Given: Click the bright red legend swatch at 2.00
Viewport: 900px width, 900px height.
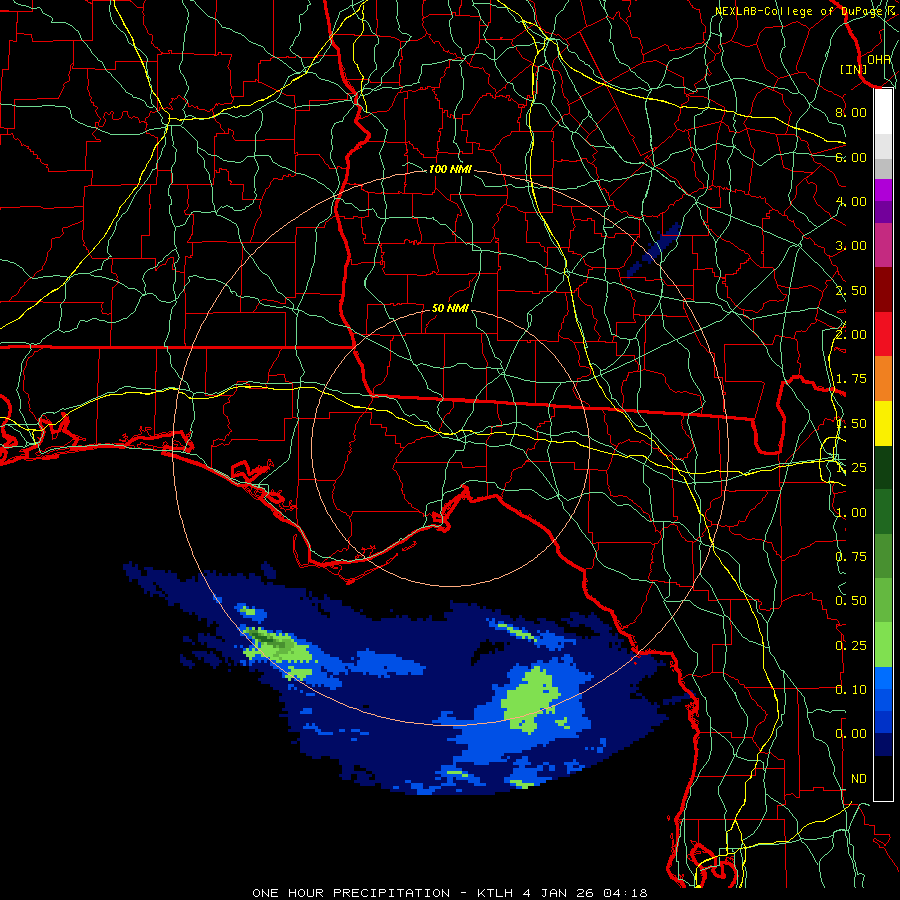Looking at the screenshot, I should (x=883, y=334).
